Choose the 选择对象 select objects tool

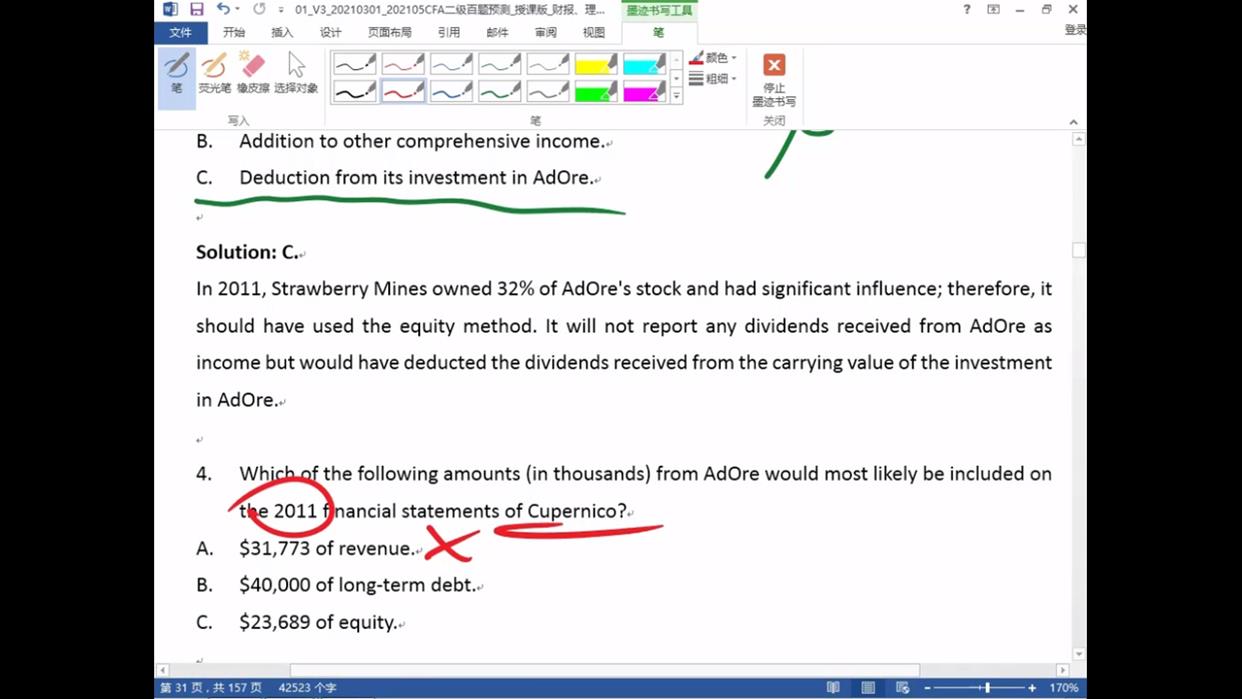pyautogui.click(x=296, y=73)
